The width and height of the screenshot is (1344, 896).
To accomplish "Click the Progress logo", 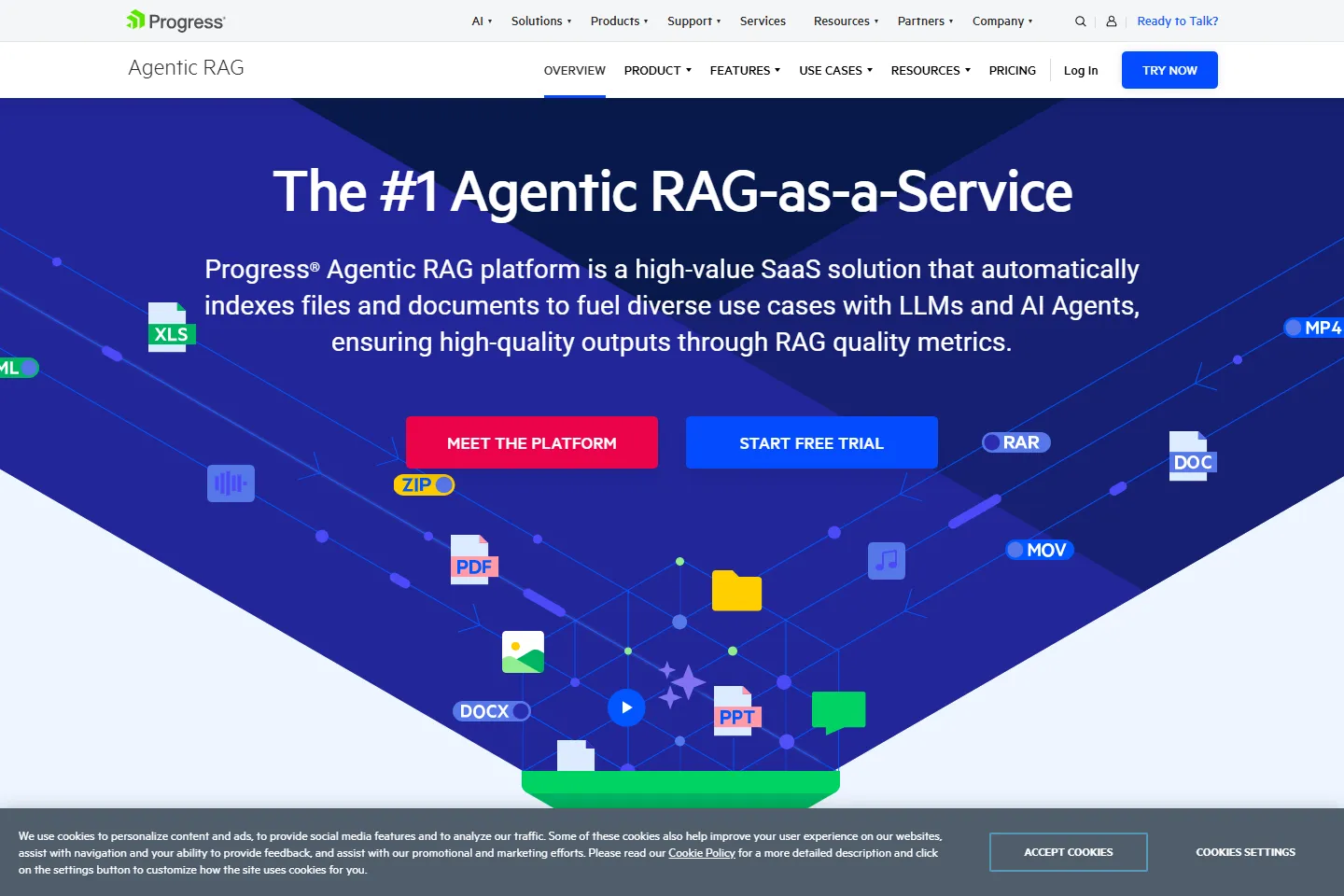I will [175, 21].
